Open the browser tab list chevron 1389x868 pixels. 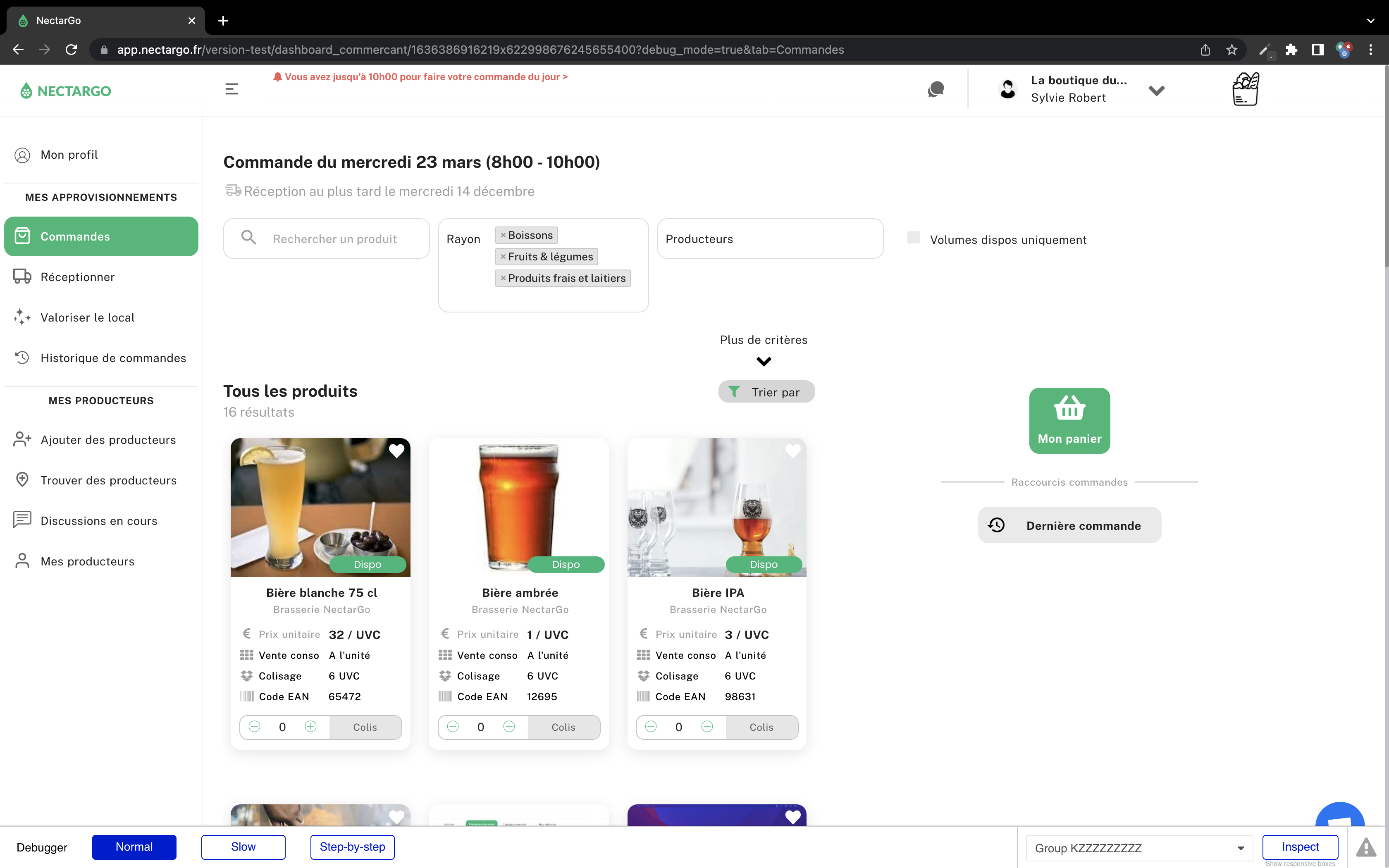(1371, 21)
